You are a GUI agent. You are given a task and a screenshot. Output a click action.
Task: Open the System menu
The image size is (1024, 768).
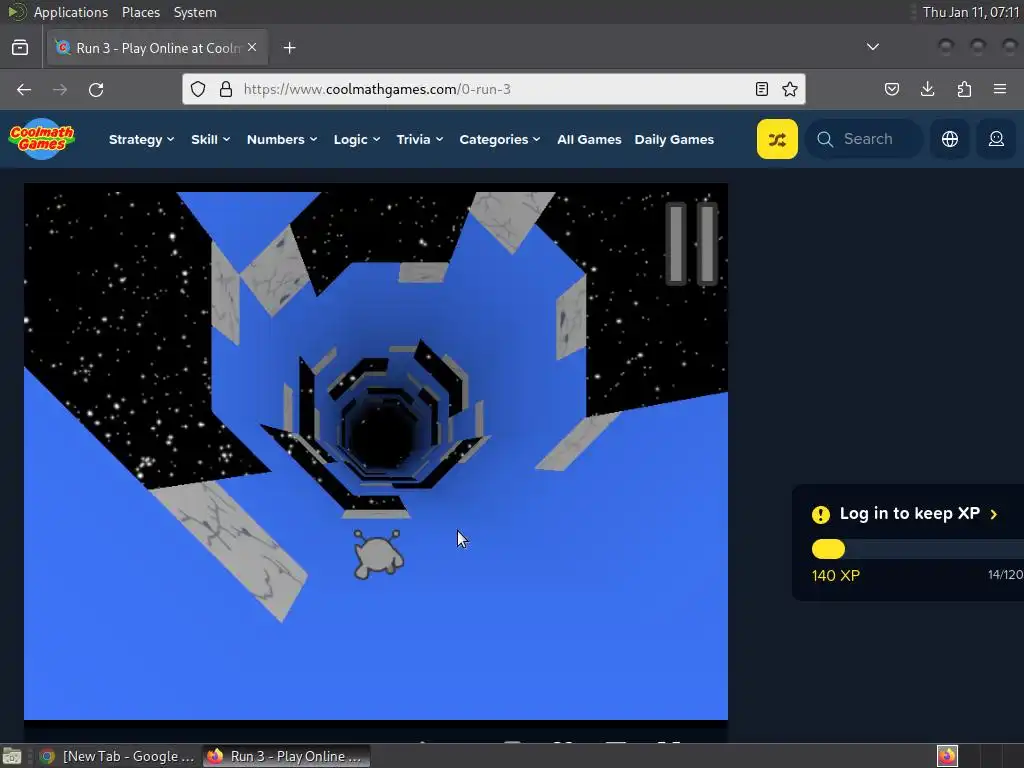(x=195, y=12)
